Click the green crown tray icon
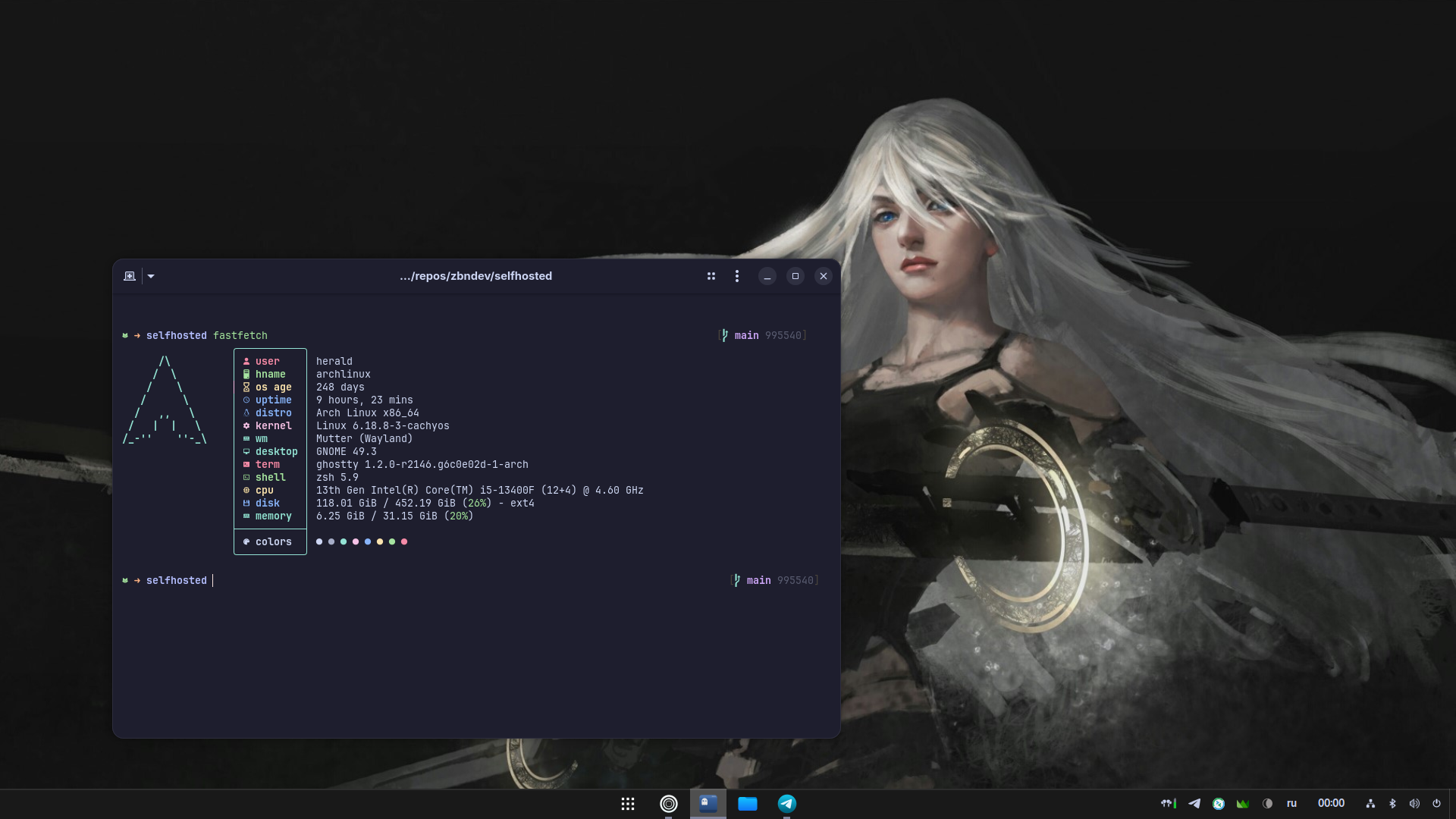 point(1243,804)
